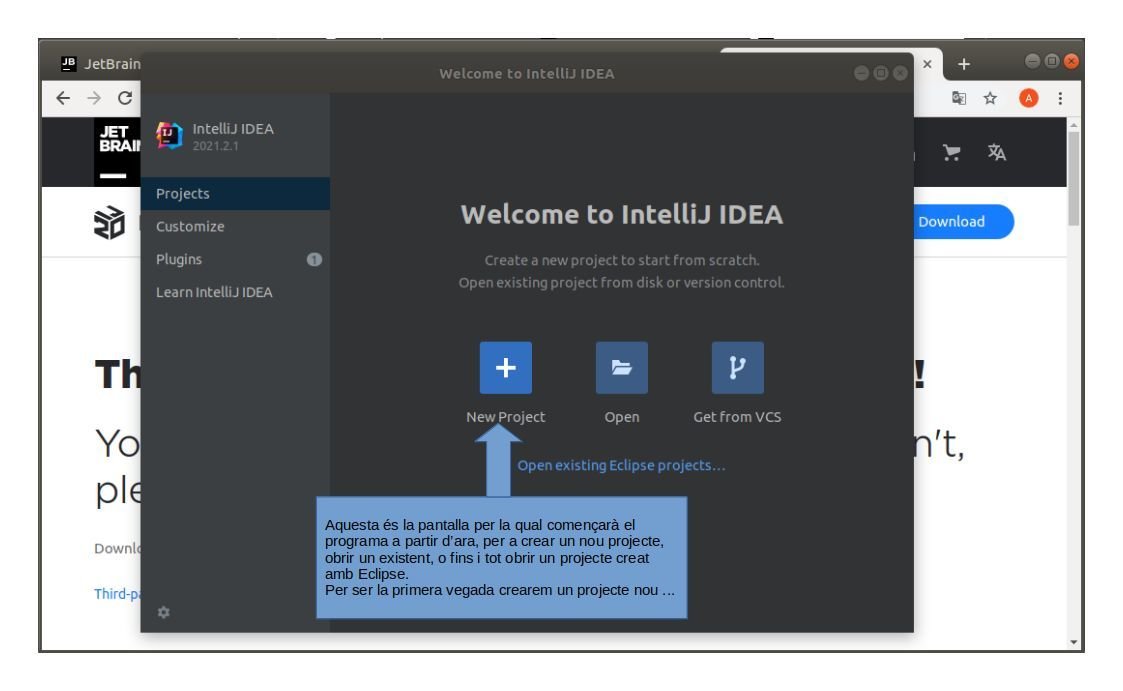
Task: Open a new browser tab
Action: coord(964,64)
